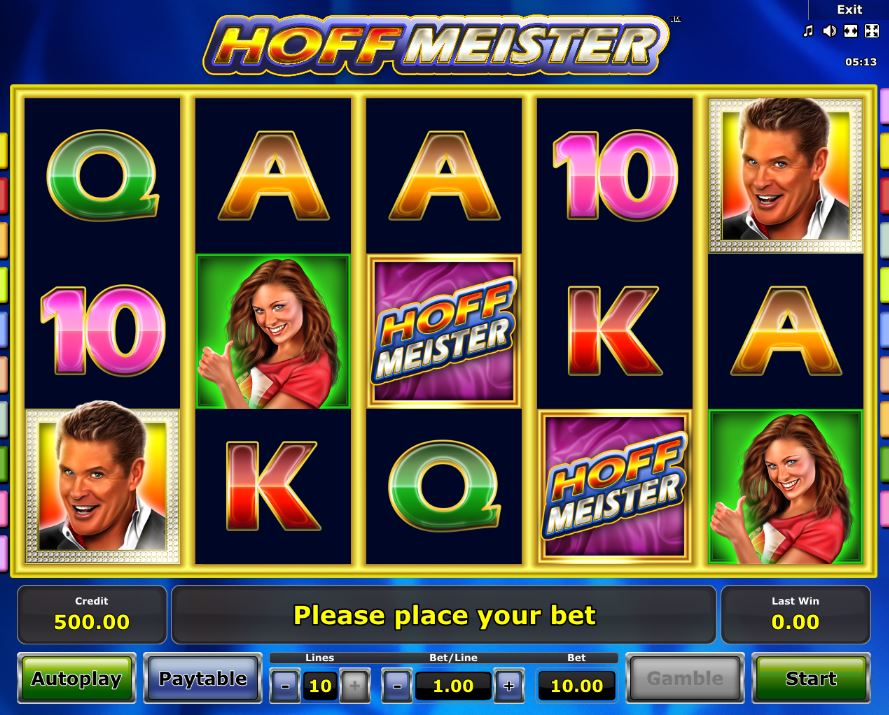This screenshot has height=715, width=889.
Task: Click the Hoffmeister logo symbol on middle reel
Action: 444,331
